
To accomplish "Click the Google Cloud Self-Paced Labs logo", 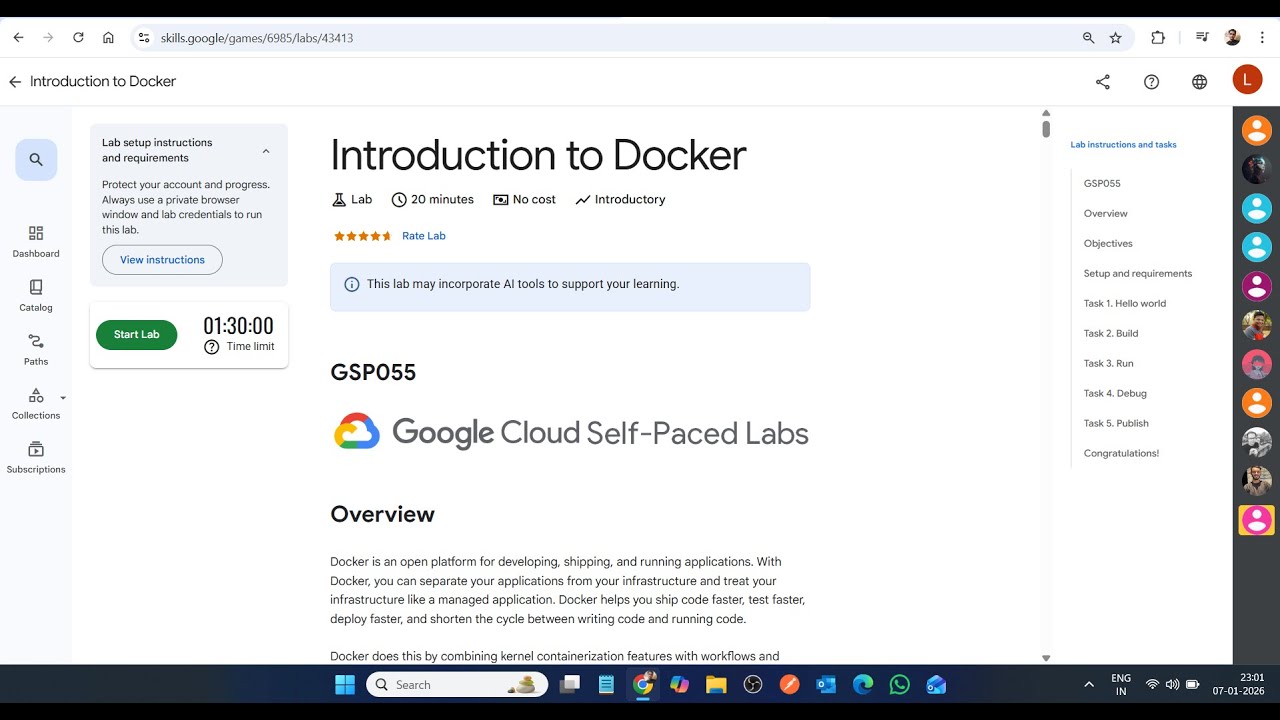I will pyautogui.click(x=571, y=432).
